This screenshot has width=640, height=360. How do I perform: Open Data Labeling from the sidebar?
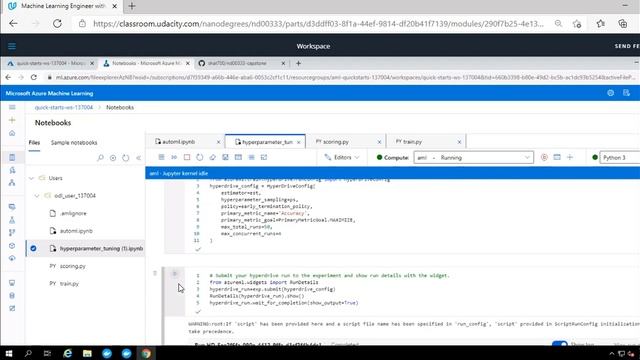[x=12, y=308]
